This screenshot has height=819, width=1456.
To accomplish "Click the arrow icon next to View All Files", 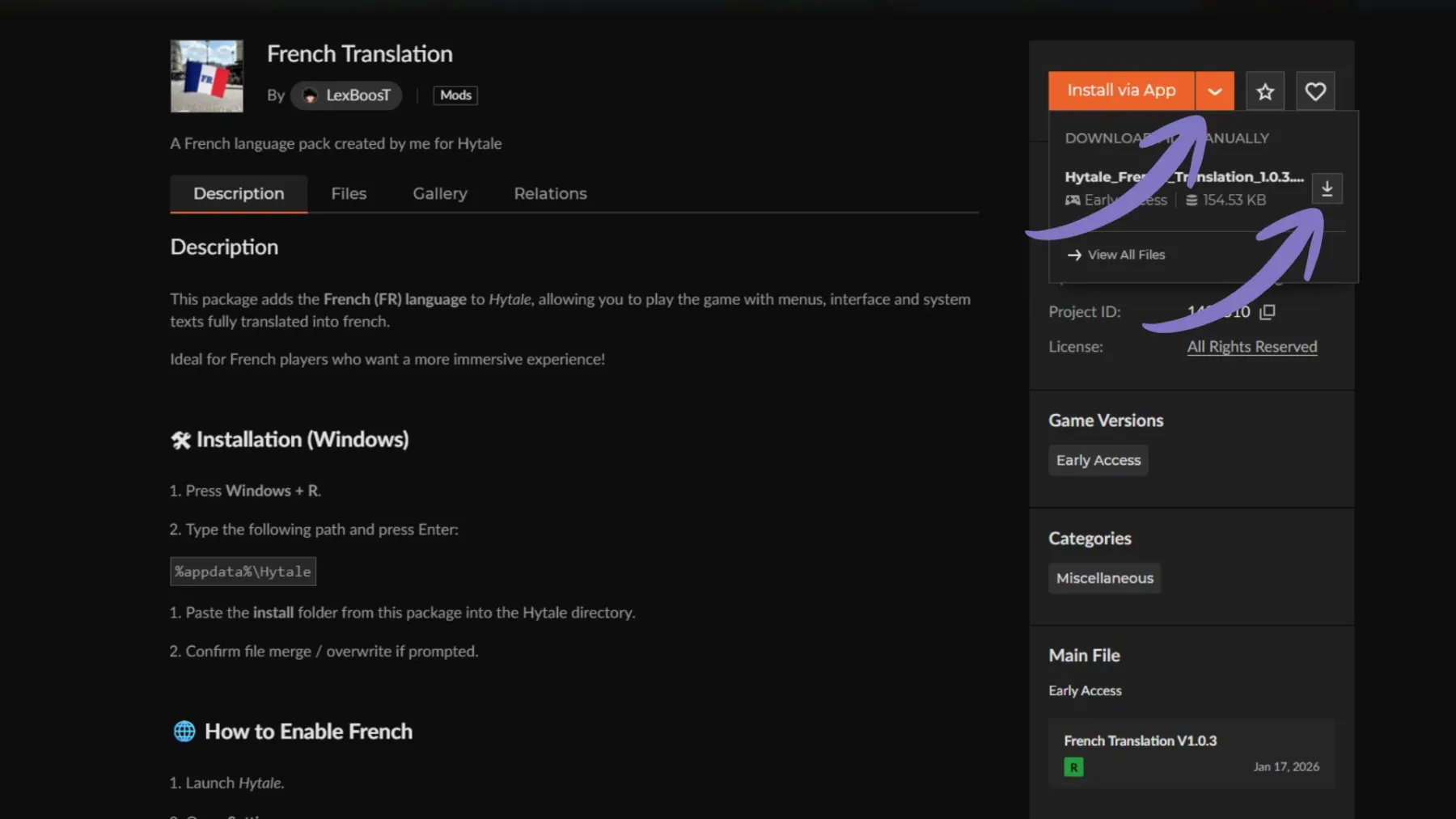I will [x=1073, y=255].
